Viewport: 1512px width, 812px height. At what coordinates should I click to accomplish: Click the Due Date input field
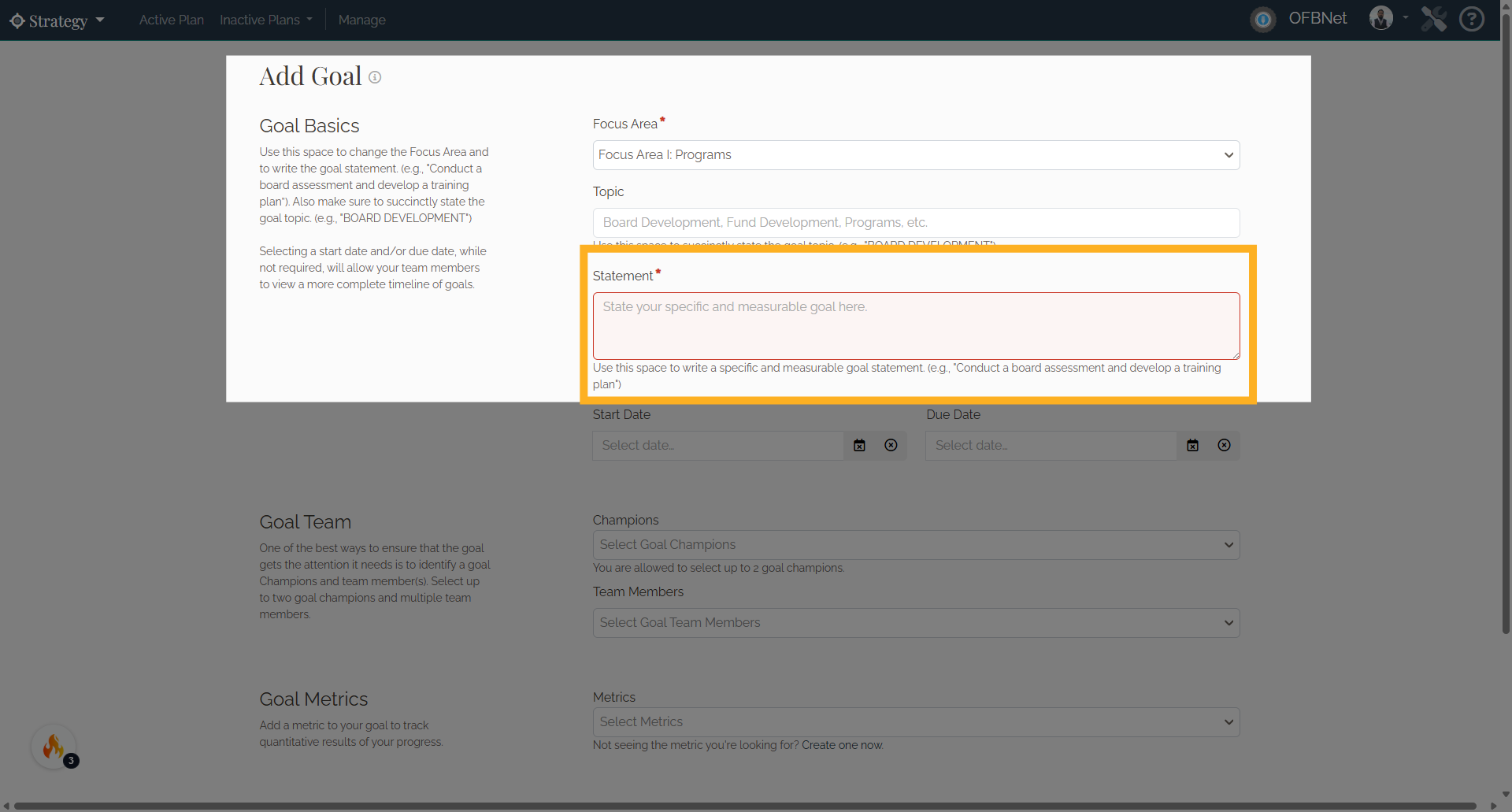pyautogui.click(x=1051, y=446)
